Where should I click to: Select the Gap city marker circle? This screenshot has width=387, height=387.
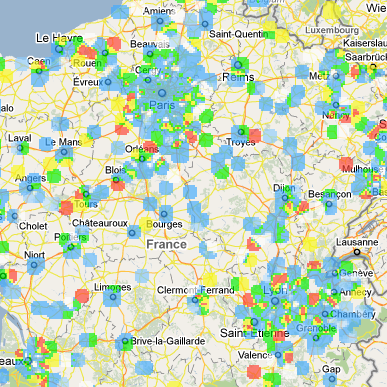pos(331,379)
